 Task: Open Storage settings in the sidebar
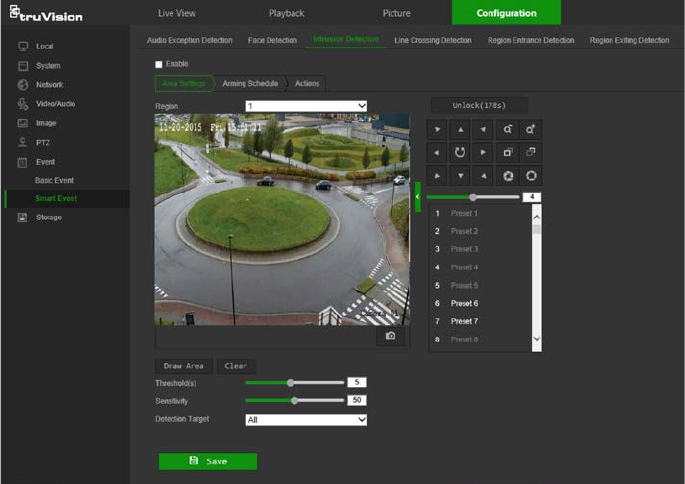(x=48, y=217)
